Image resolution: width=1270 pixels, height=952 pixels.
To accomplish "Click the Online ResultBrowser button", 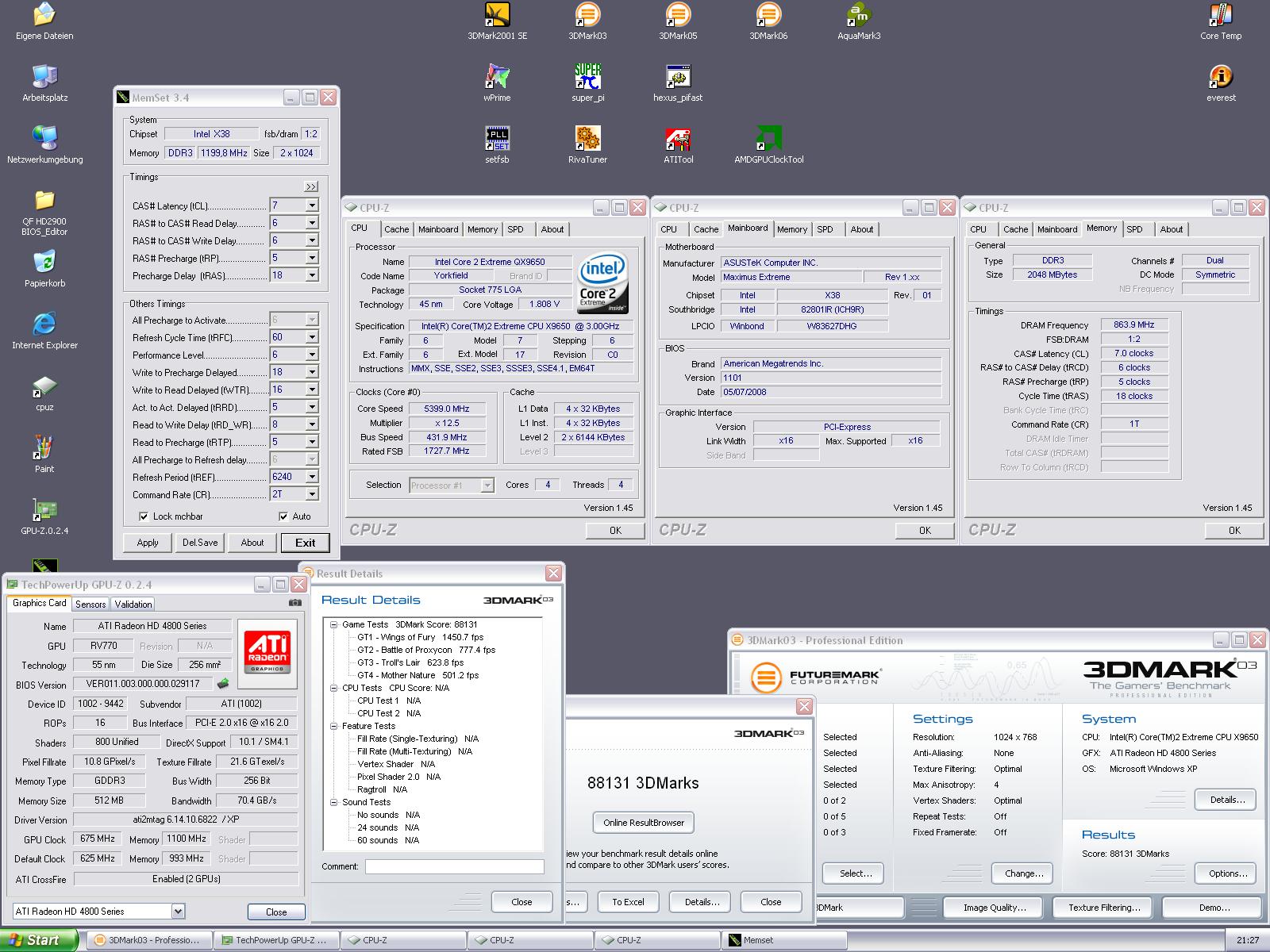I will coord(643,823).
